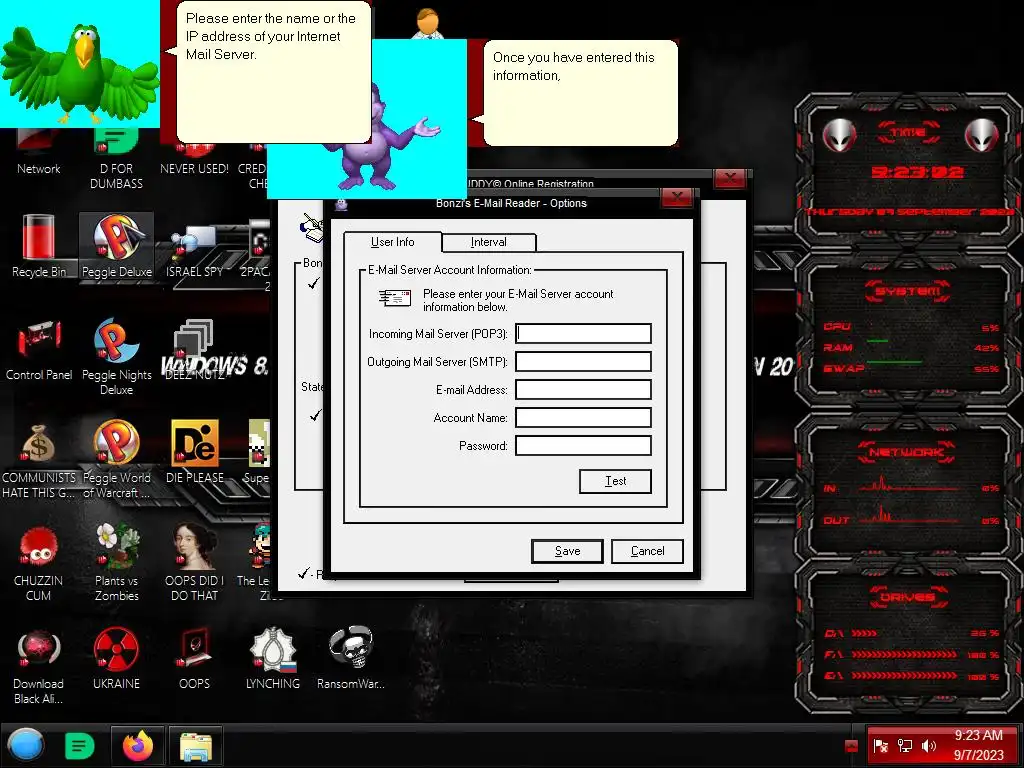Click the envelope icon in account information
Image resolution: width=1024 pixels, height=768 pixels.
[x=395, y=298]
